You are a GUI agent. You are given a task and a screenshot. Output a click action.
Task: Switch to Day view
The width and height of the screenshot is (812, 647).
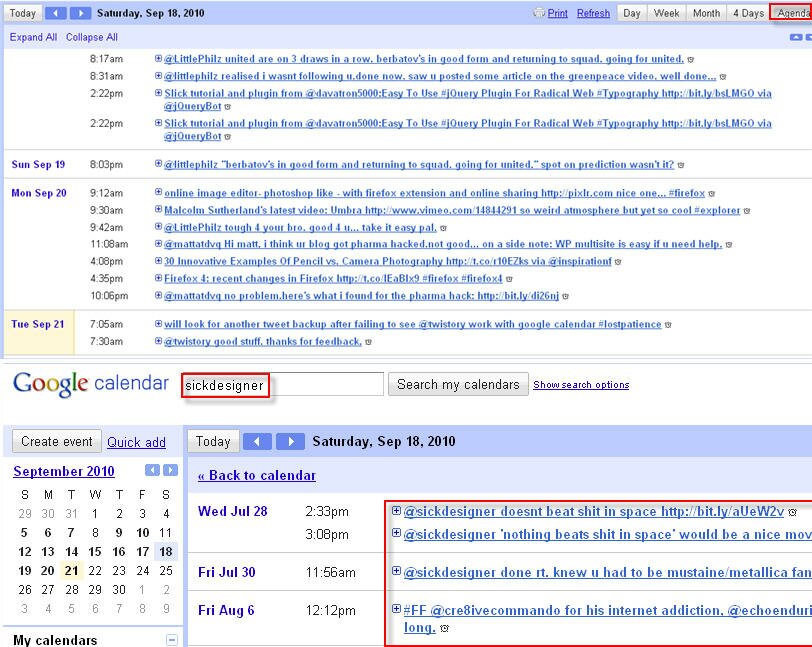click(632, 13)
